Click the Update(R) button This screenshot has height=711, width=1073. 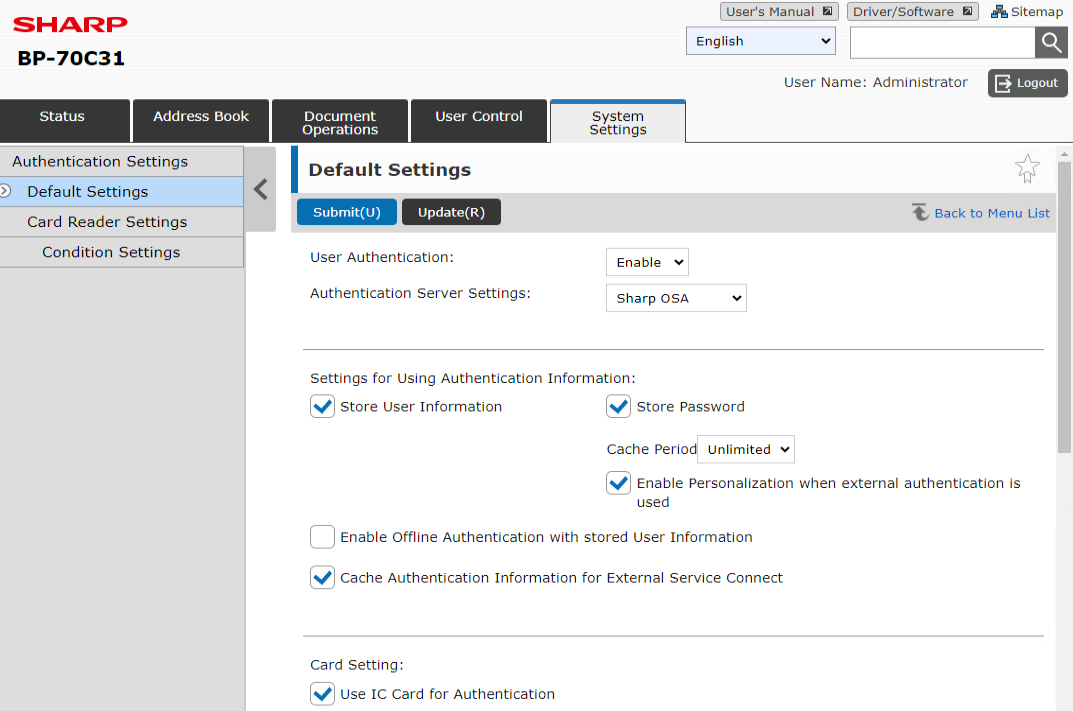point(450,212)
